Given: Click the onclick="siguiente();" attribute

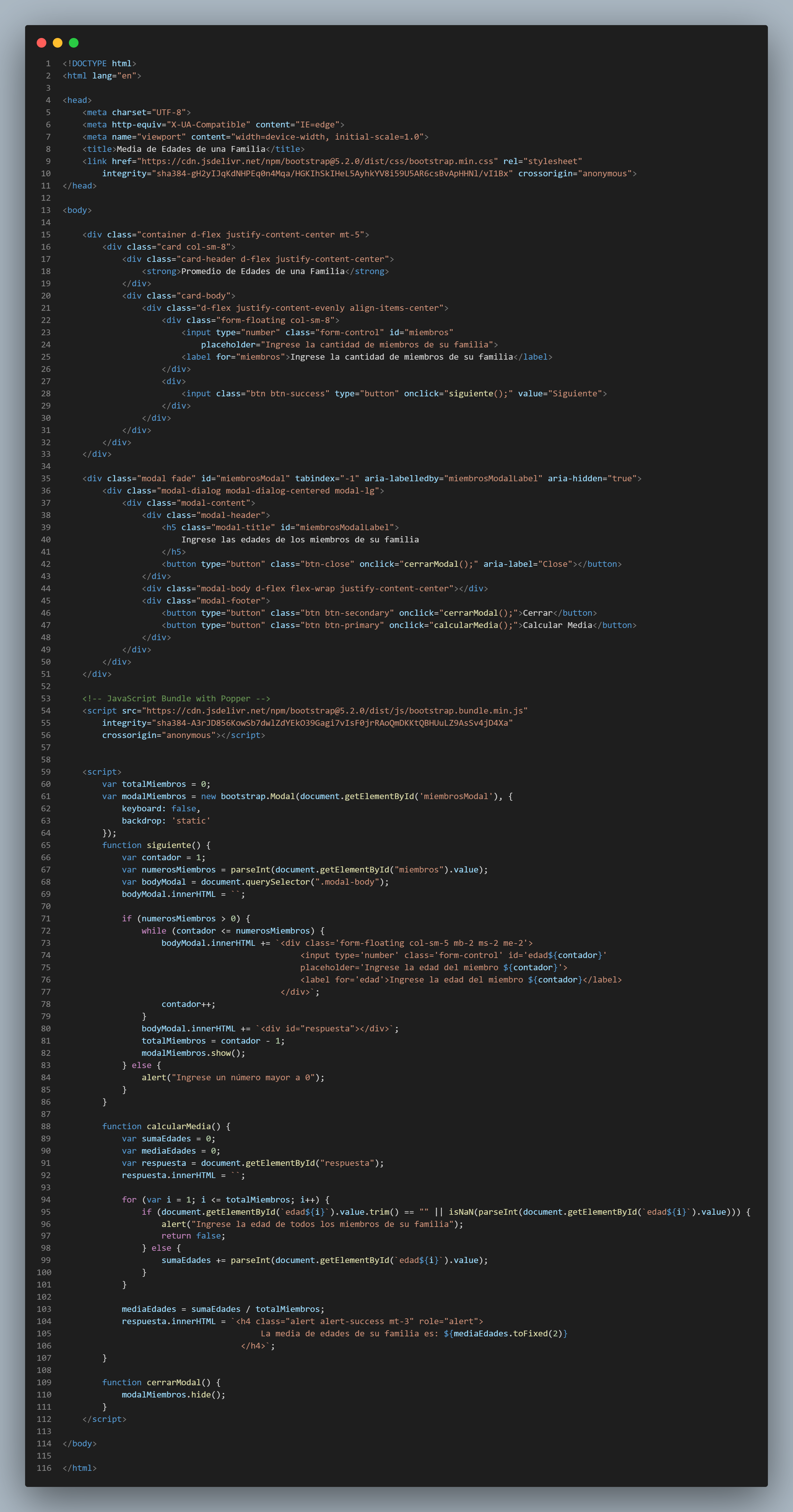Looking at the screenshot, I should (458, 393).
